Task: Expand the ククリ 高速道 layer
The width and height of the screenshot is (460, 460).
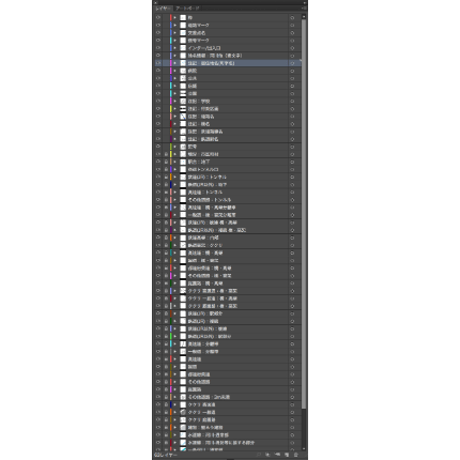Action: [175, 405]
